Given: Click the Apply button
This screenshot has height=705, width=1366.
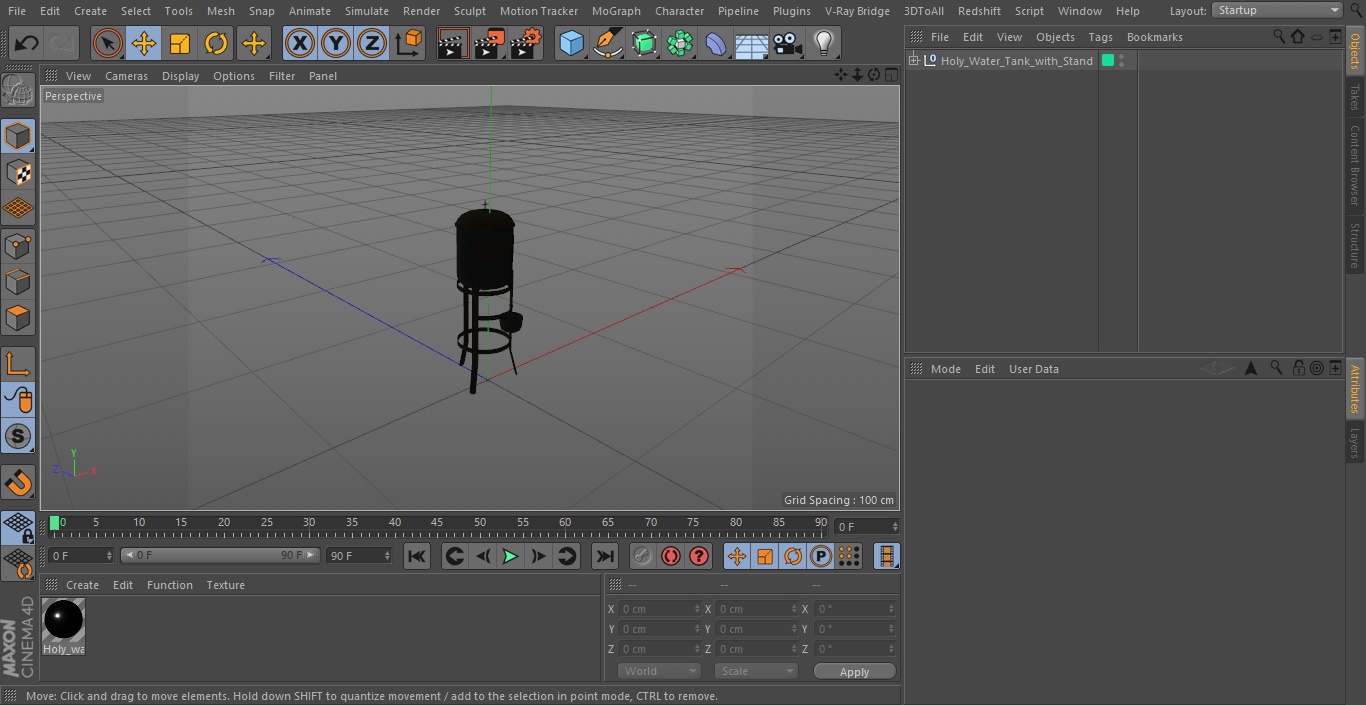Looking at the screenshot, I should pos(854,672).
